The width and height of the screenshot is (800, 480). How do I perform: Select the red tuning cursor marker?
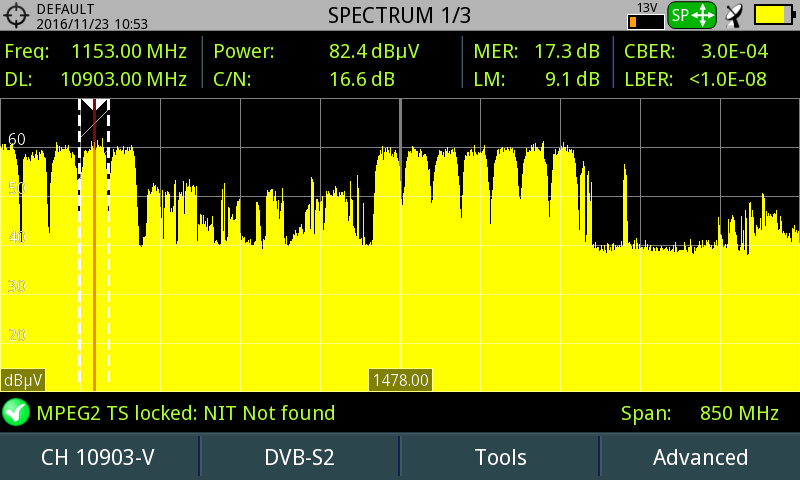click(94, 245)
